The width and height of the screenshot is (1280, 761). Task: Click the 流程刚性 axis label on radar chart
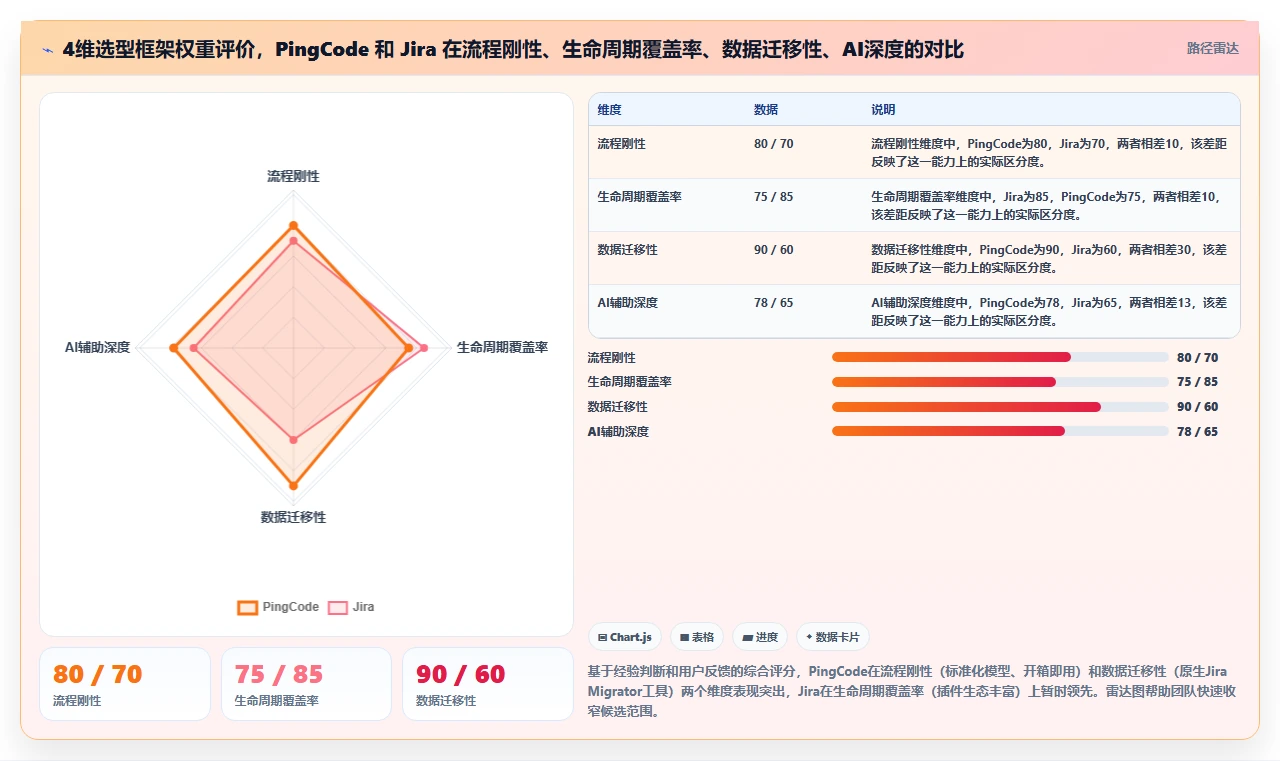pos(293,176)
